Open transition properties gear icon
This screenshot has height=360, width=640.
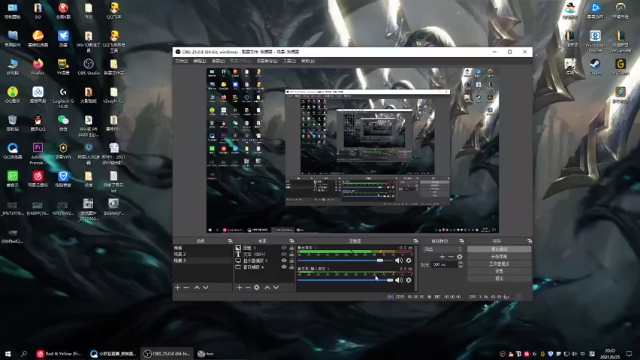[460, 257]
